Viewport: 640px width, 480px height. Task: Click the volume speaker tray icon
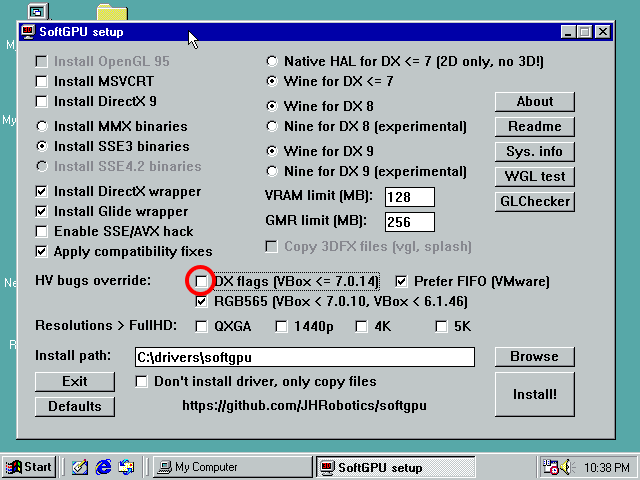[567, 467]
